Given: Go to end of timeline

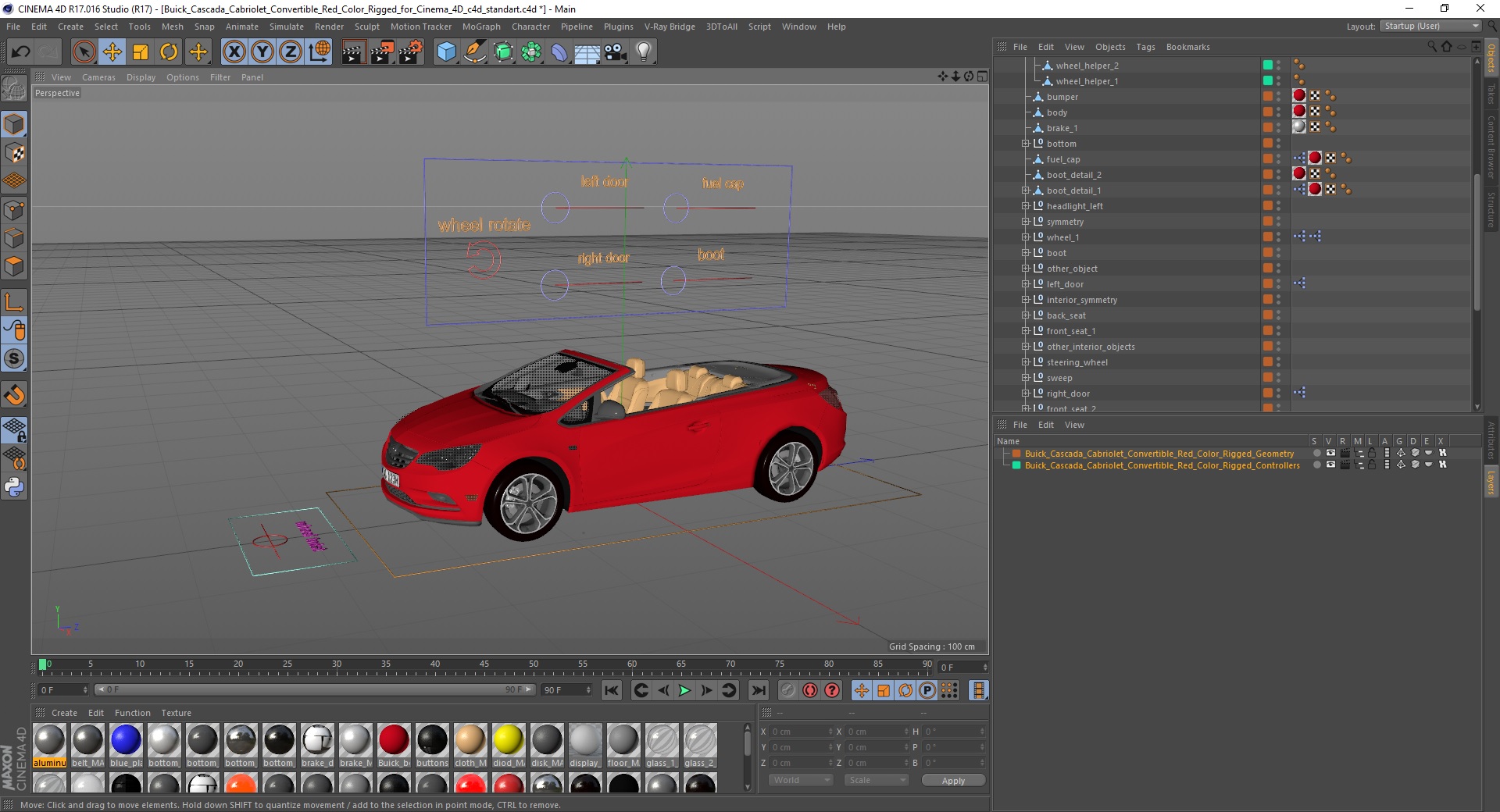Looking at the screenshot, I should pos(758,690).
